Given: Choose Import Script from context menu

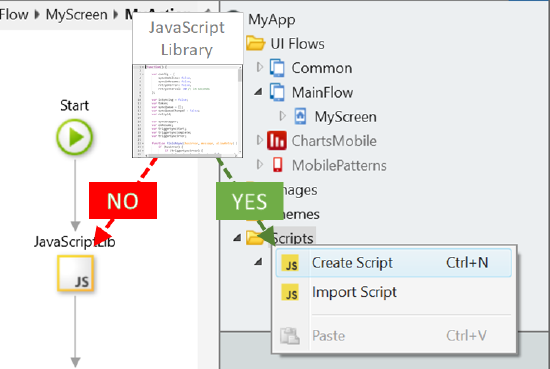Looking at the screenshot, I should tap(394, 292).
